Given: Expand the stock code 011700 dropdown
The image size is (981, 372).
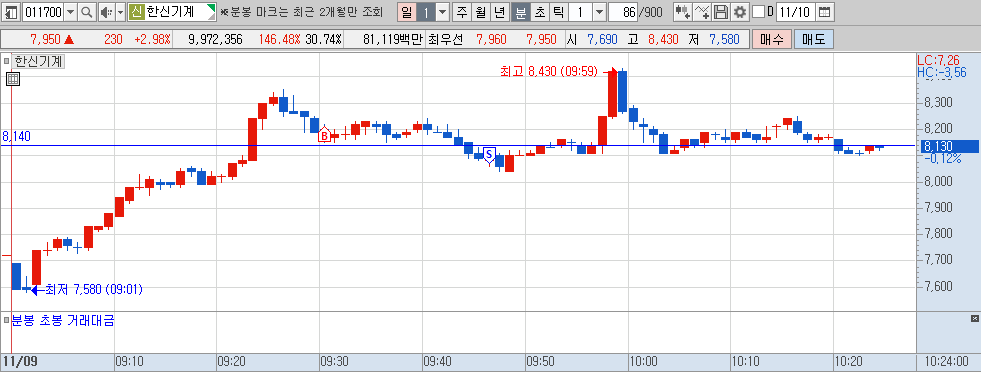Looking at the screenshot, I should (71, 11).
